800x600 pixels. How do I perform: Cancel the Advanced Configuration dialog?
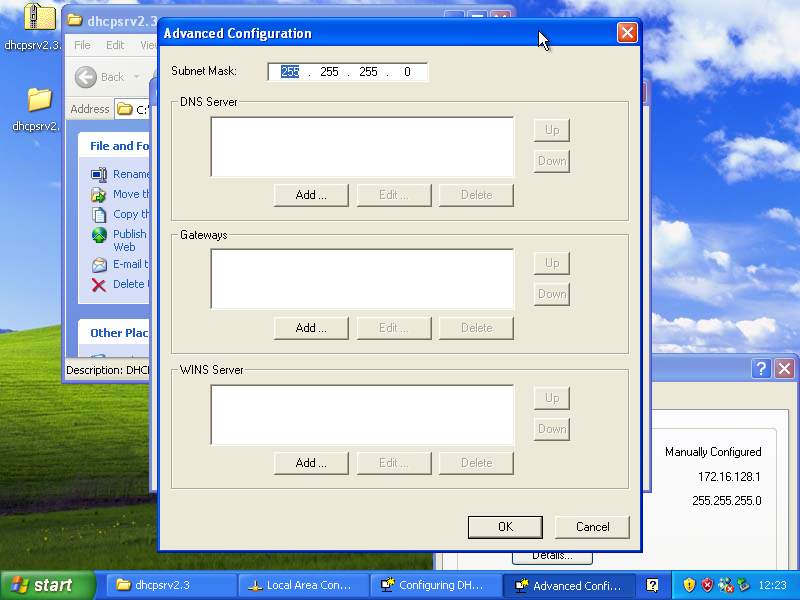click(592, 527)
